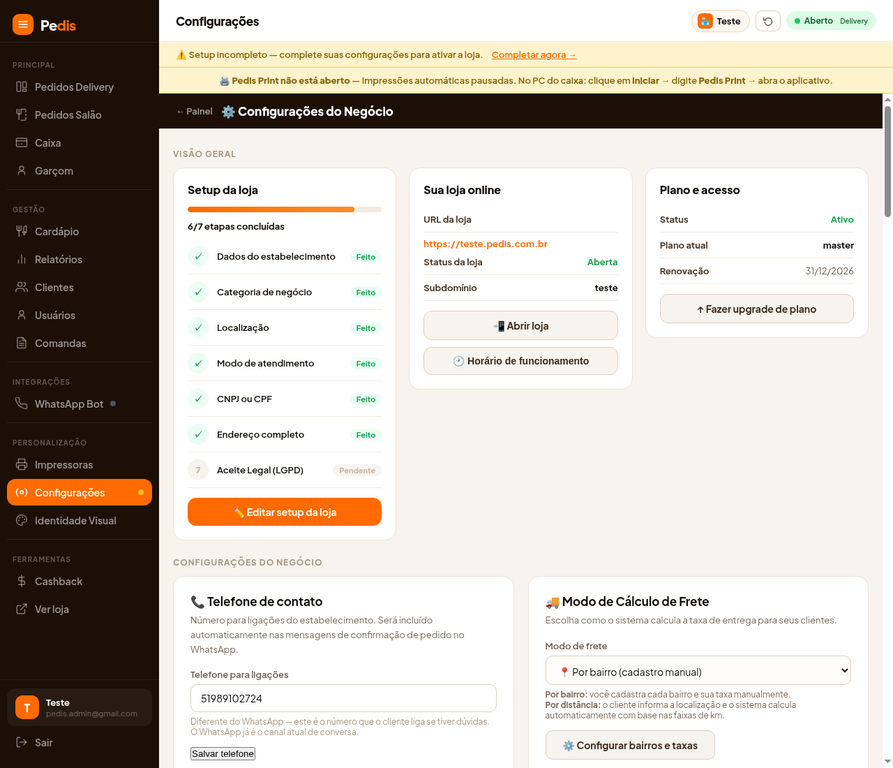This screenshot has height=768, width=893.
Task: Click the orange hamburger menu icon
Action: click(23, 24)
